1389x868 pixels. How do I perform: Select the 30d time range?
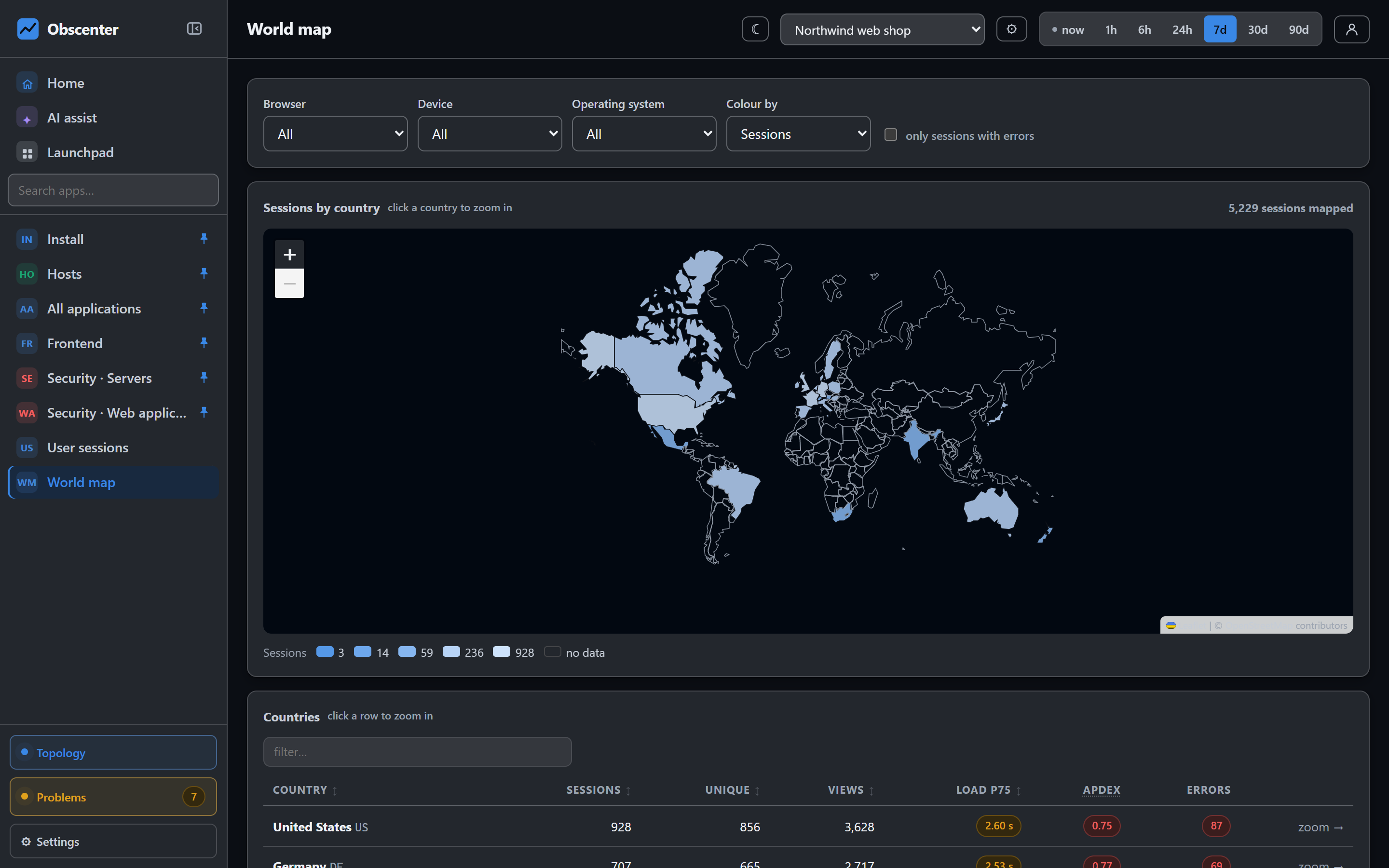coord(1257,29)
